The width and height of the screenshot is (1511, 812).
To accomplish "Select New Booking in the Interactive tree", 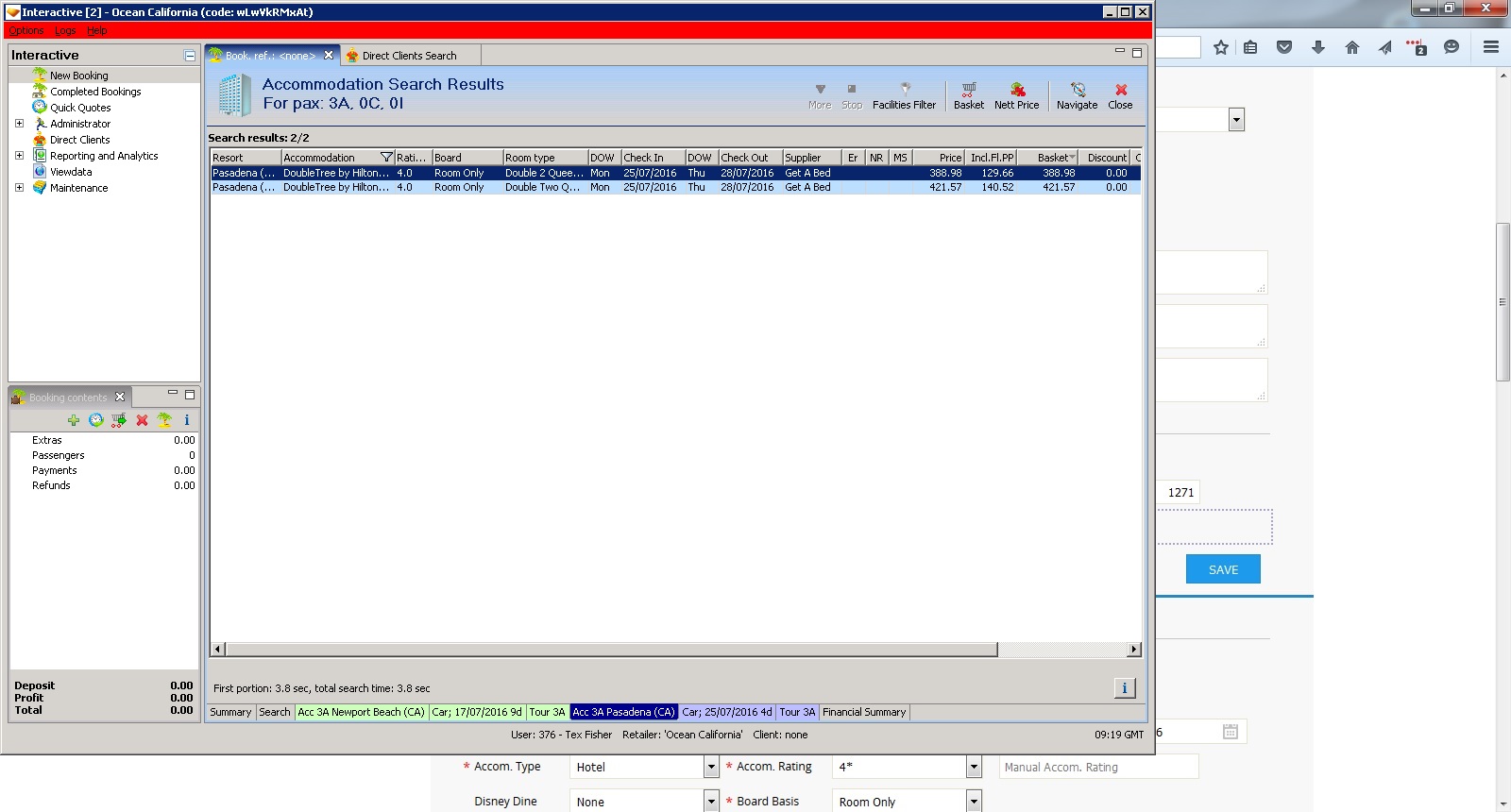I will [79, 76].
